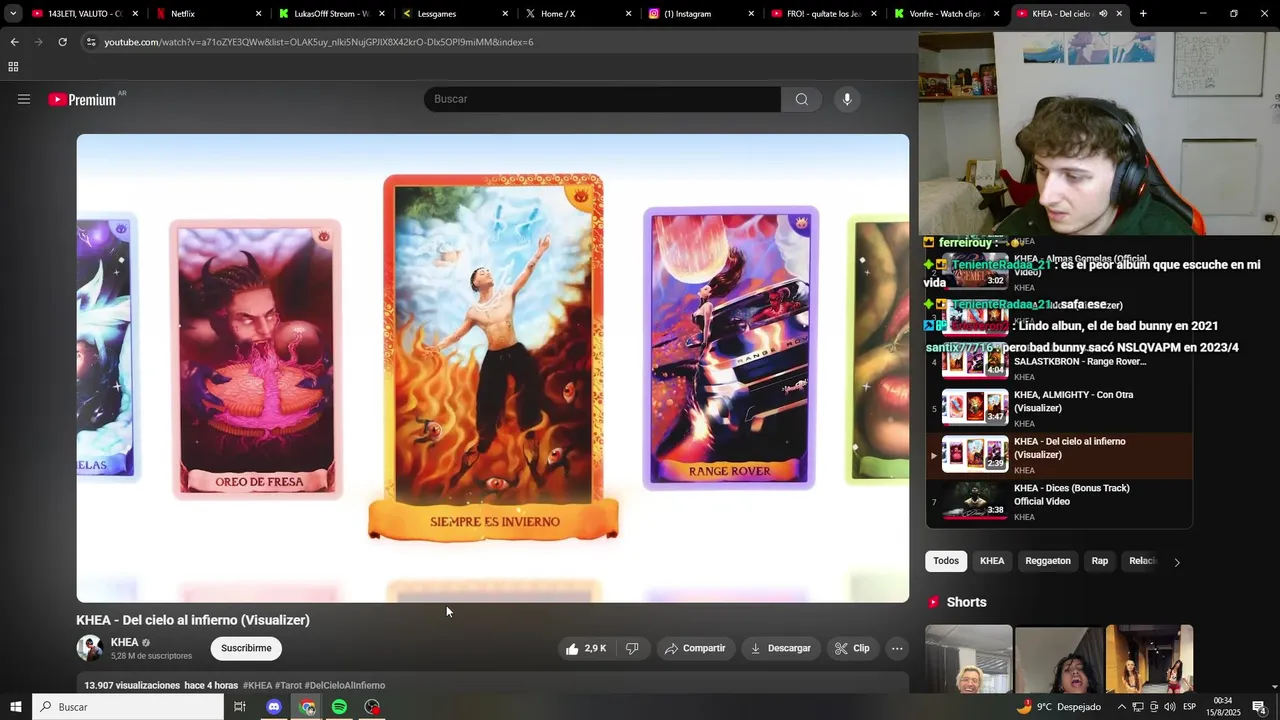Select the Reggaeton filter chip
Viewport: 1280px width, 720px height.
pyautogui.click(x=1048, y=561)
